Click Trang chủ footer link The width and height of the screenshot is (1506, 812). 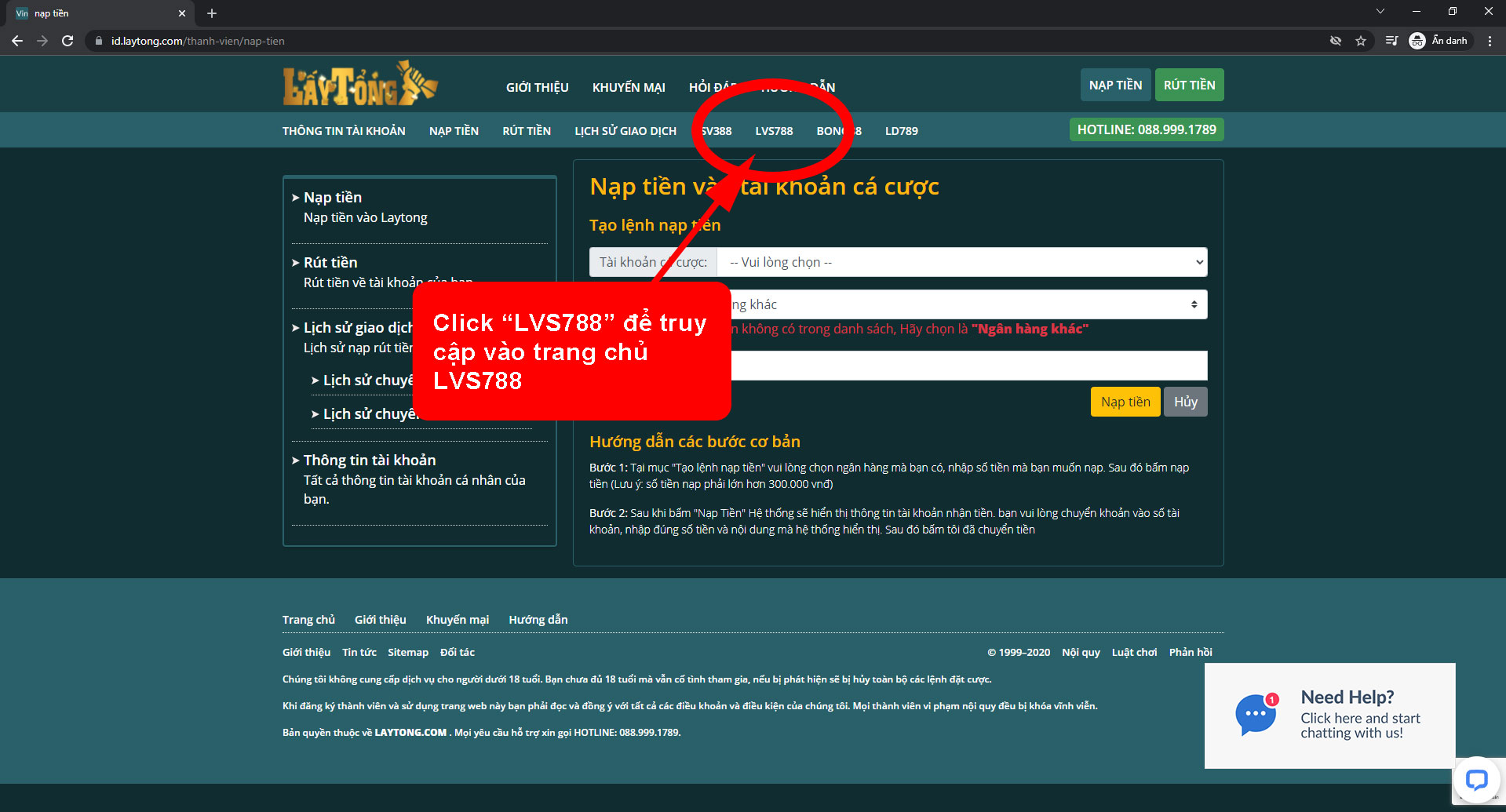pyautogui.click(x=308, y=620)
